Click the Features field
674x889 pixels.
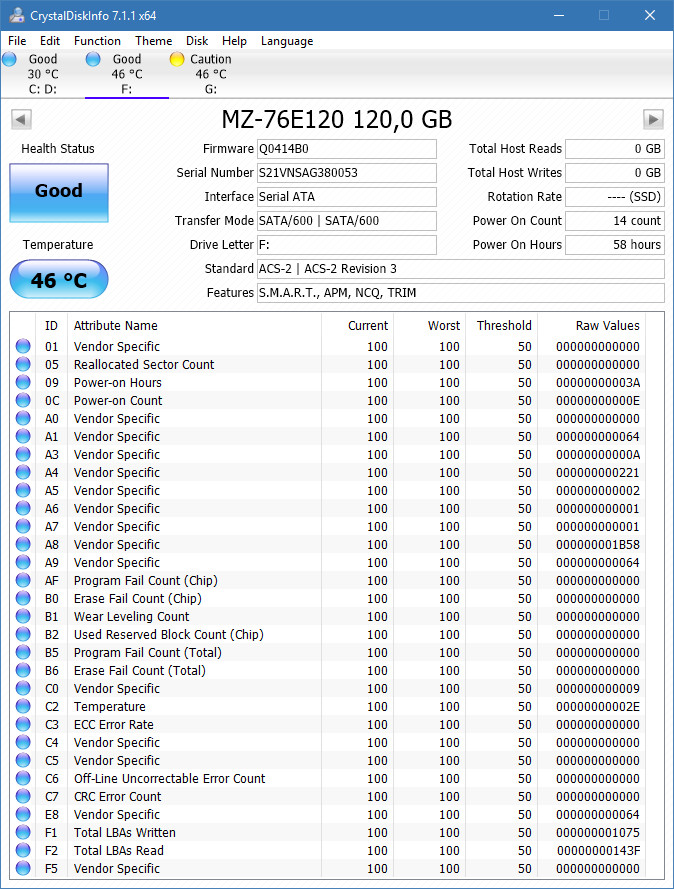[461, 293]
